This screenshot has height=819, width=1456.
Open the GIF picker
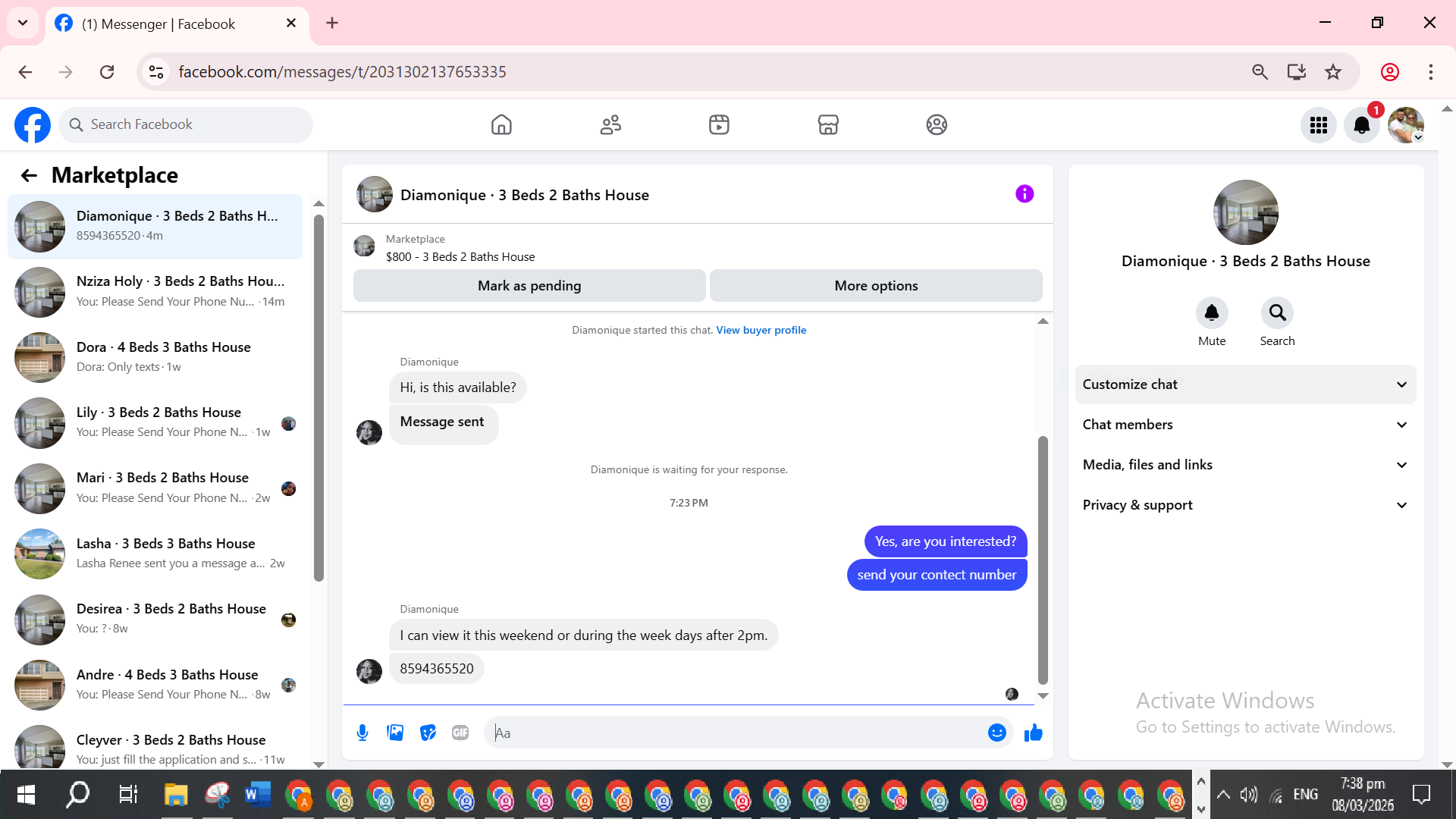tap(460, 733)
